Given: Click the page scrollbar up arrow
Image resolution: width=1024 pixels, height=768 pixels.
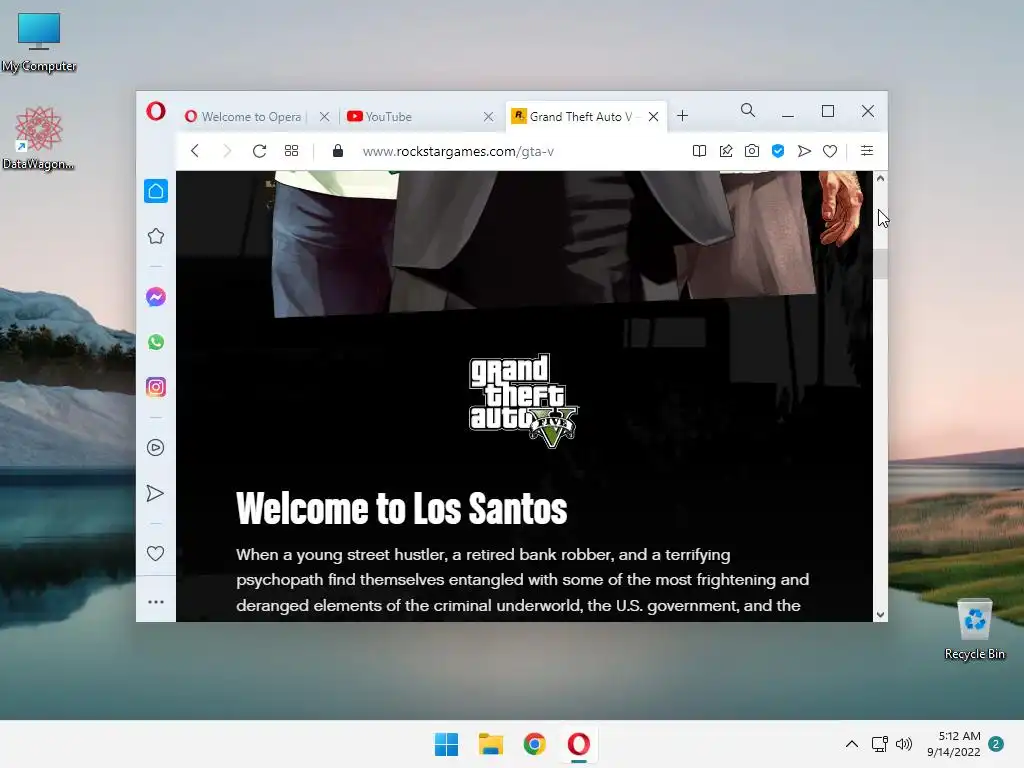Looking at the screenshot, I should click(x=880, y=178).
